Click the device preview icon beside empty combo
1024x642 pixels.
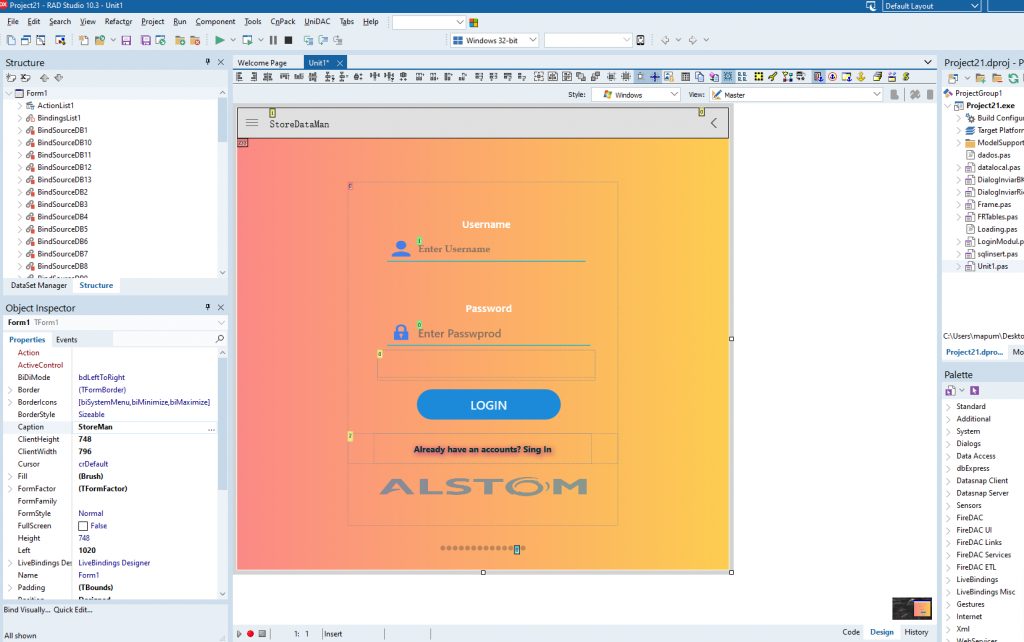641,40
